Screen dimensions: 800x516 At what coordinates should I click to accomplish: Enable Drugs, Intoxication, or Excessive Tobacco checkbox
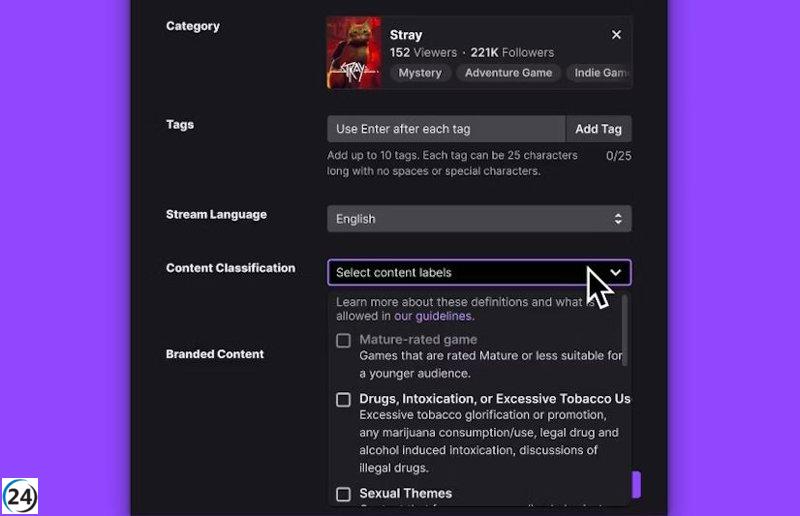tap(343, 399)
